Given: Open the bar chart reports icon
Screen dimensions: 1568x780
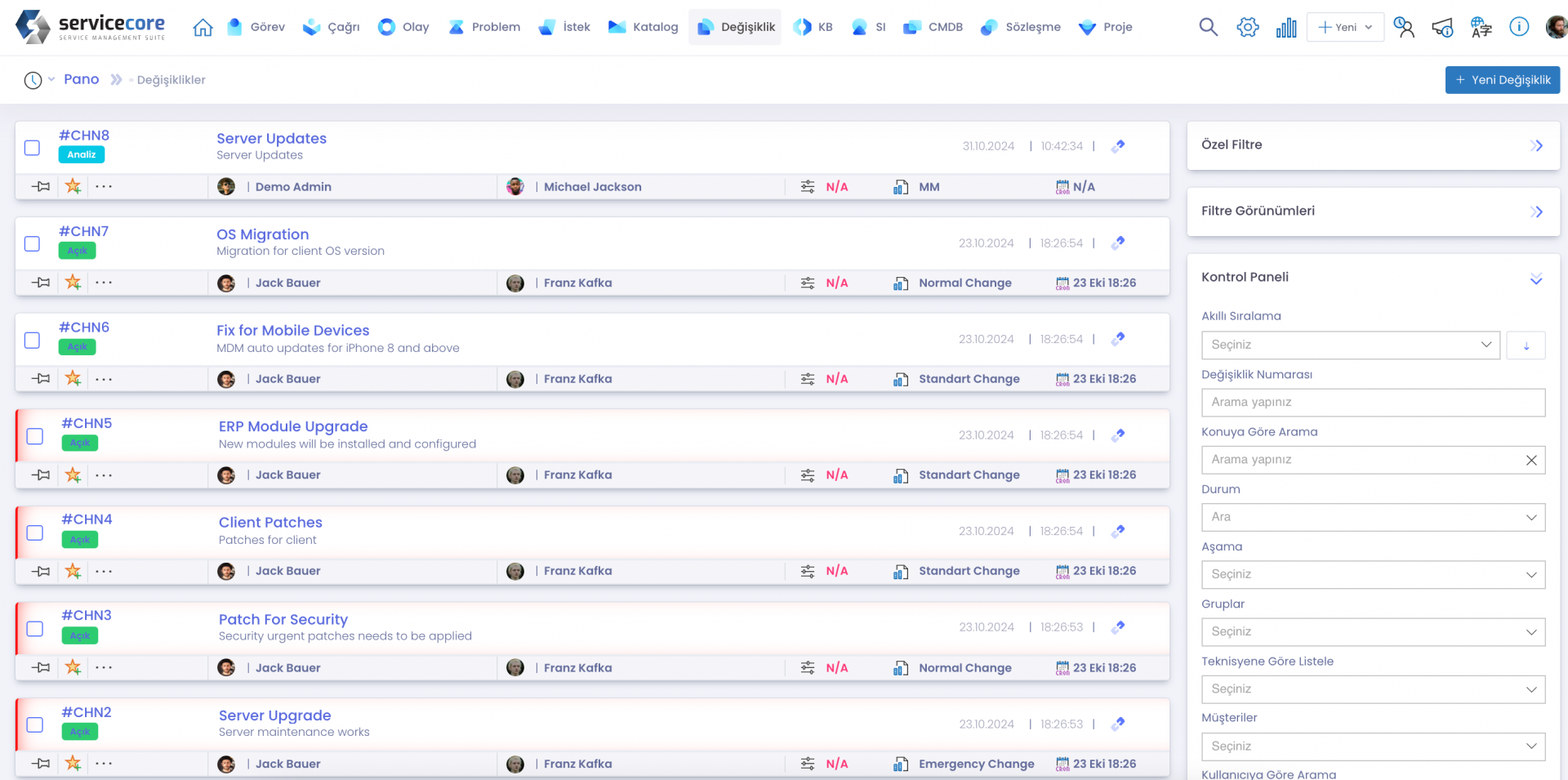Looking at the screenshot, I should pos(1286,28).
